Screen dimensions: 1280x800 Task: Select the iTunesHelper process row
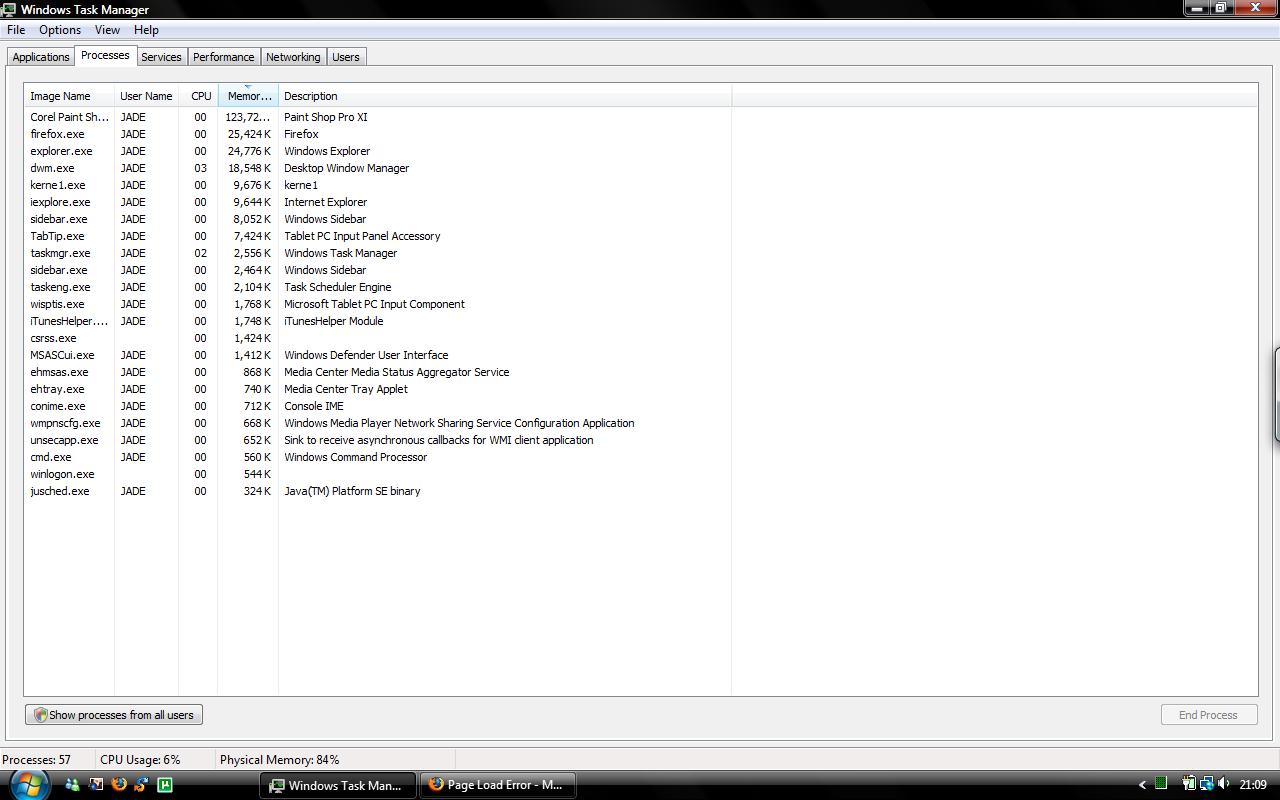point(378,321)
